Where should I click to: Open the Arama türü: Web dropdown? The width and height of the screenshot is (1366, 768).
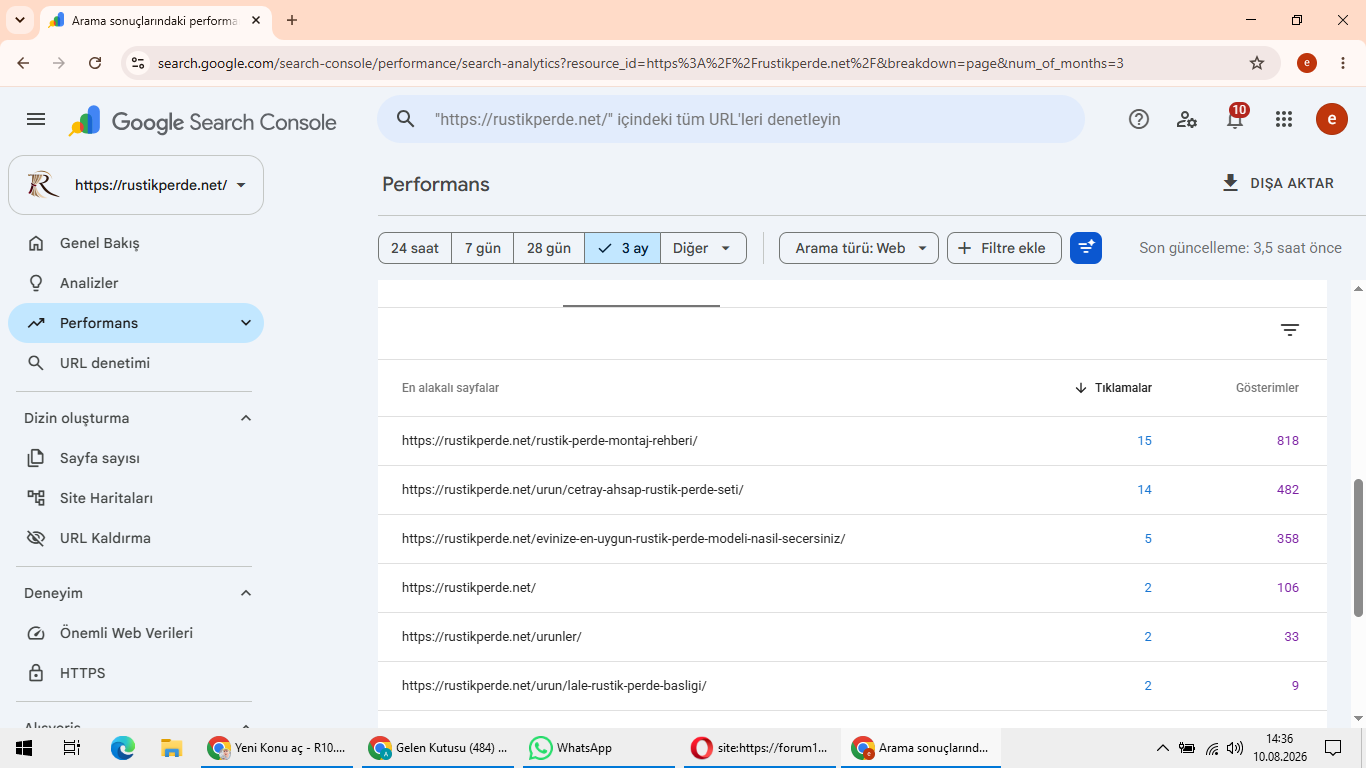click(859, 248)
